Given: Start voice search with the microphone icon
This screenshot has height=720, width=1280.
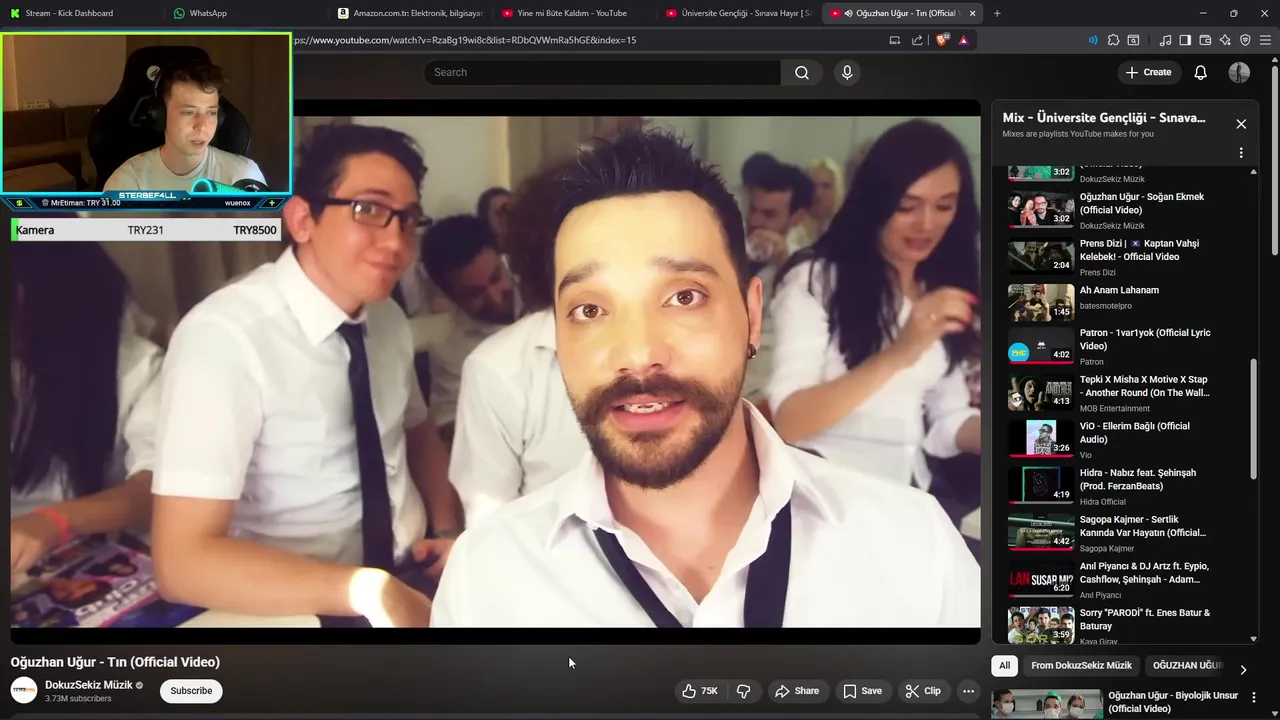Looking at the screenshot, I should click(847, 72).
